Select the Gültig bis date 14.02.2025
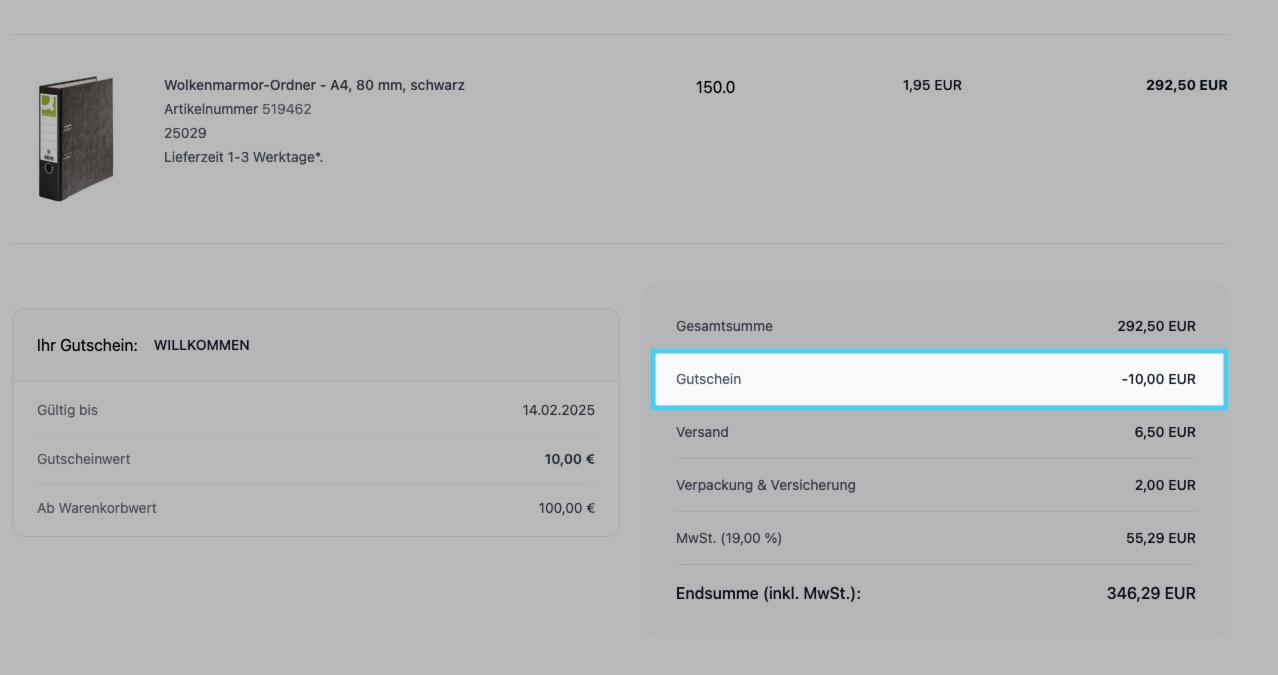Screen dimensions: 1278x675 [x=558, y=410]
